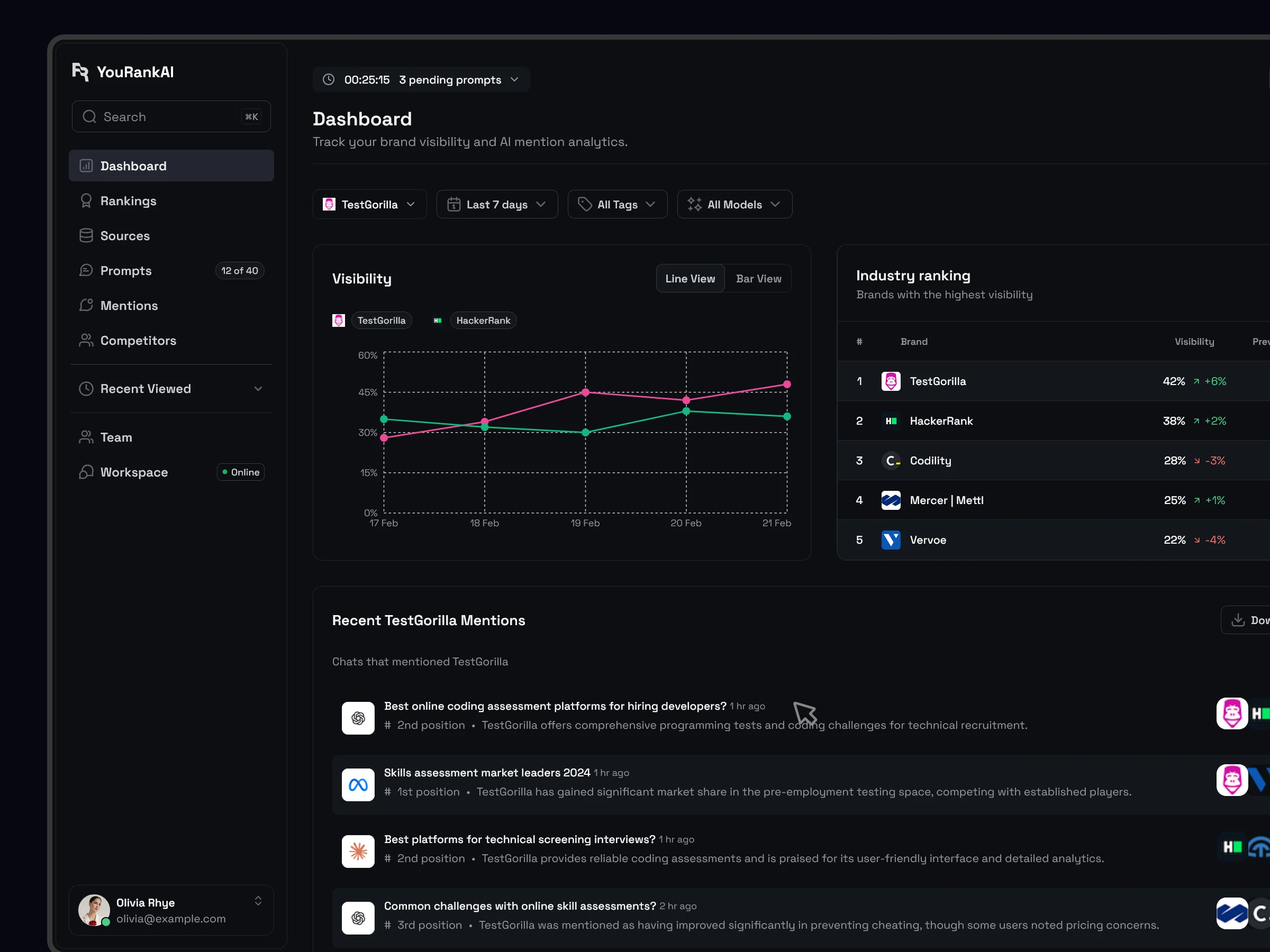The width and height of the screenshot is (1270, 952).
Task: Click the Mercer Mettl logo in ranking table
Action: (891, 500)
